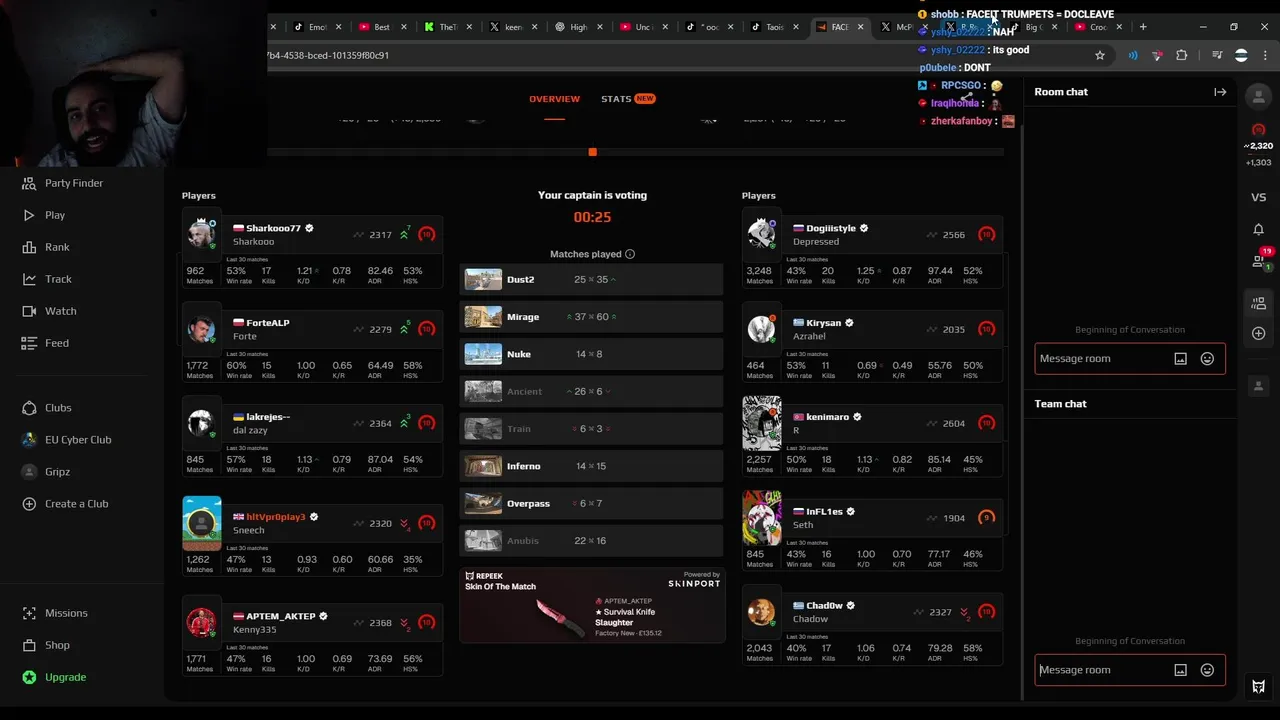
Task: Switch to the OVERVIEW tab
Action: coord(554,99)
